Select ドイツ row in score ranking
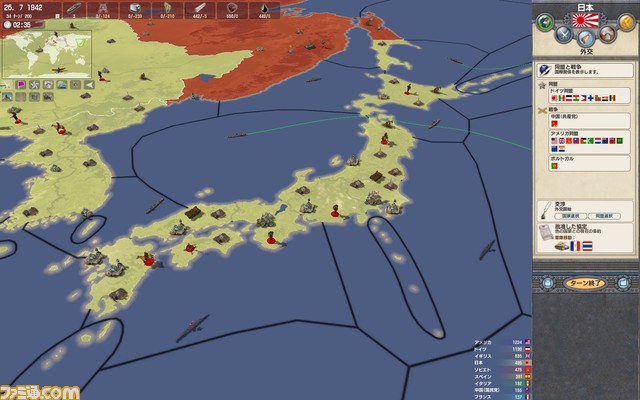The image size is (640, 400). [502, 349]
